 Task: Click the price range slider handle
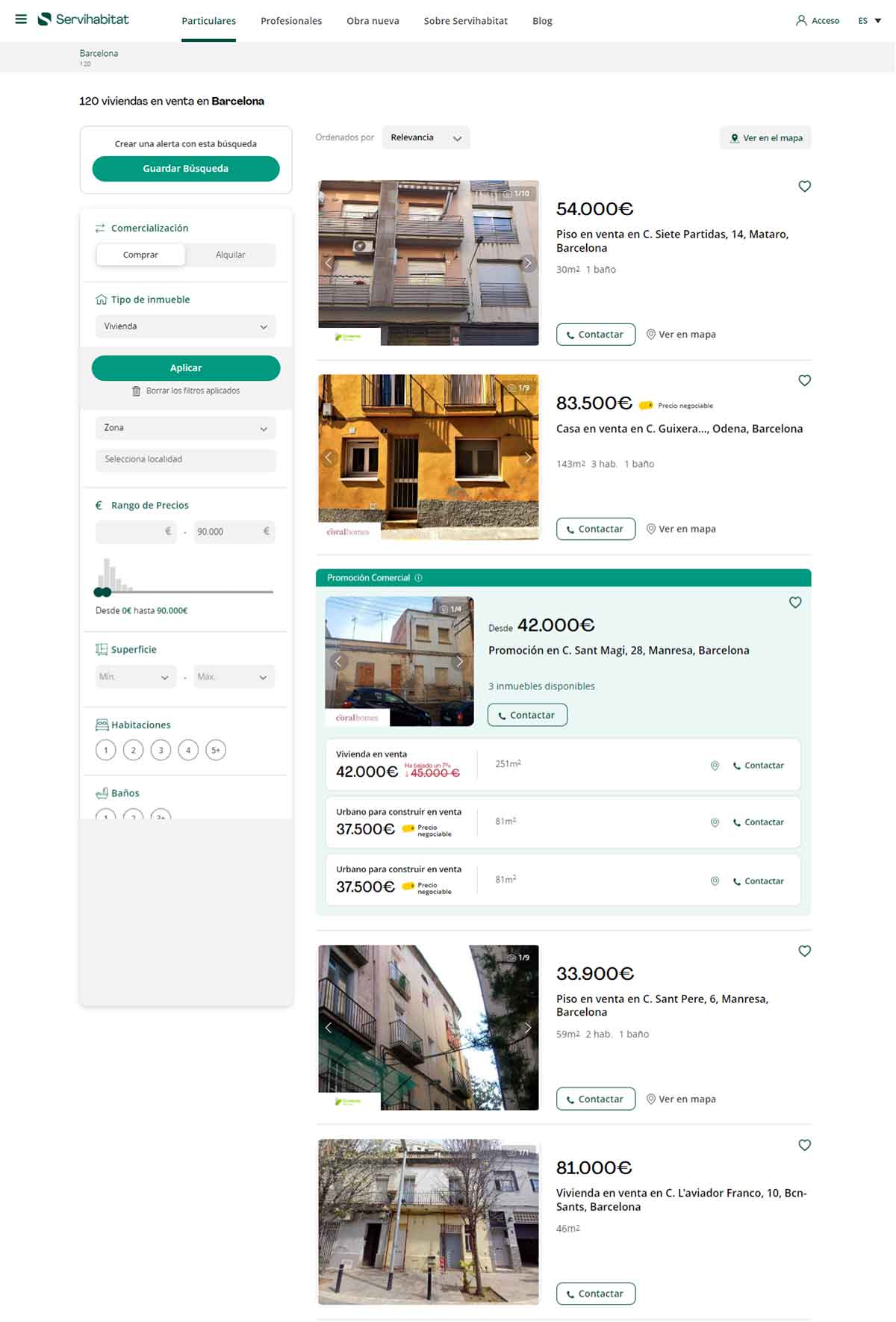(106, 592)
